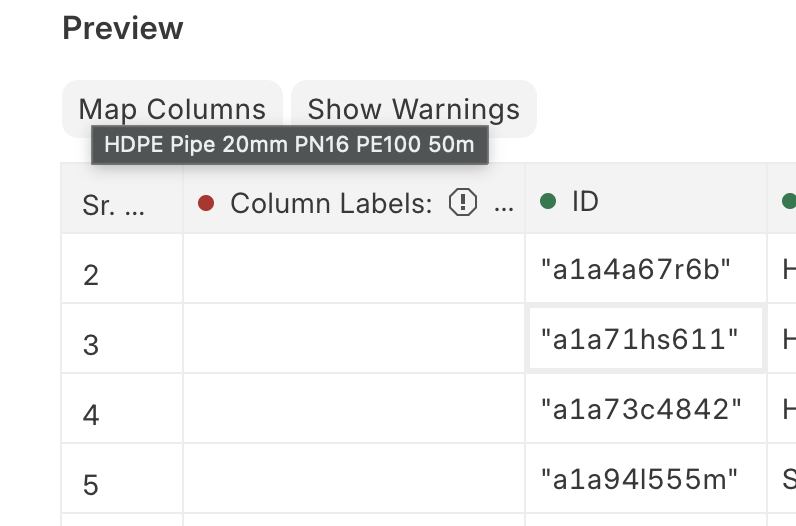
Task: Select the Sr. column header
Action: (x=114, y=204)
